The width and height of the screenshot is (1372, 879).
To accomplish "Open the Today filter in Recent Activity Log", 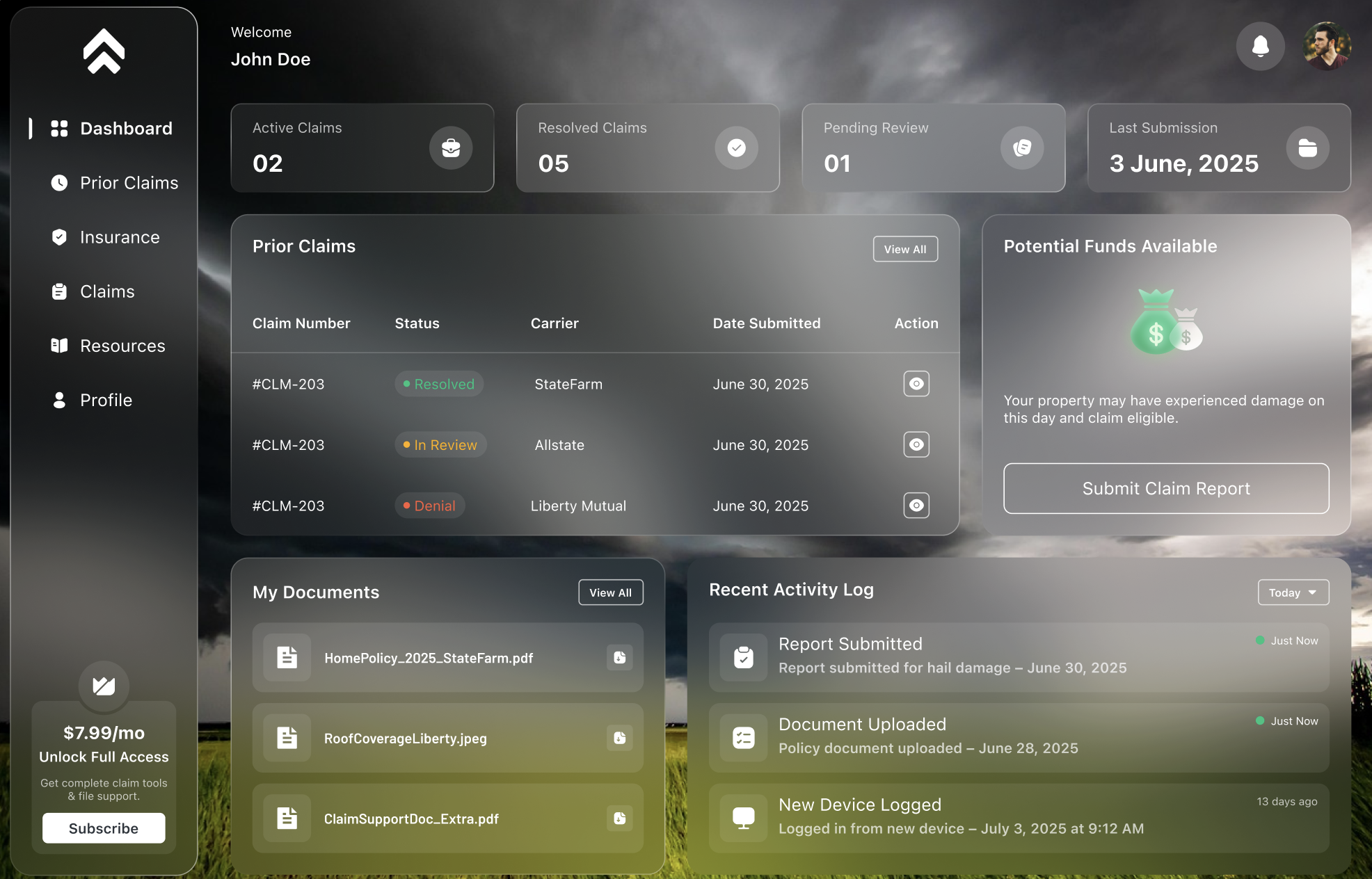I will point(1293,592).
